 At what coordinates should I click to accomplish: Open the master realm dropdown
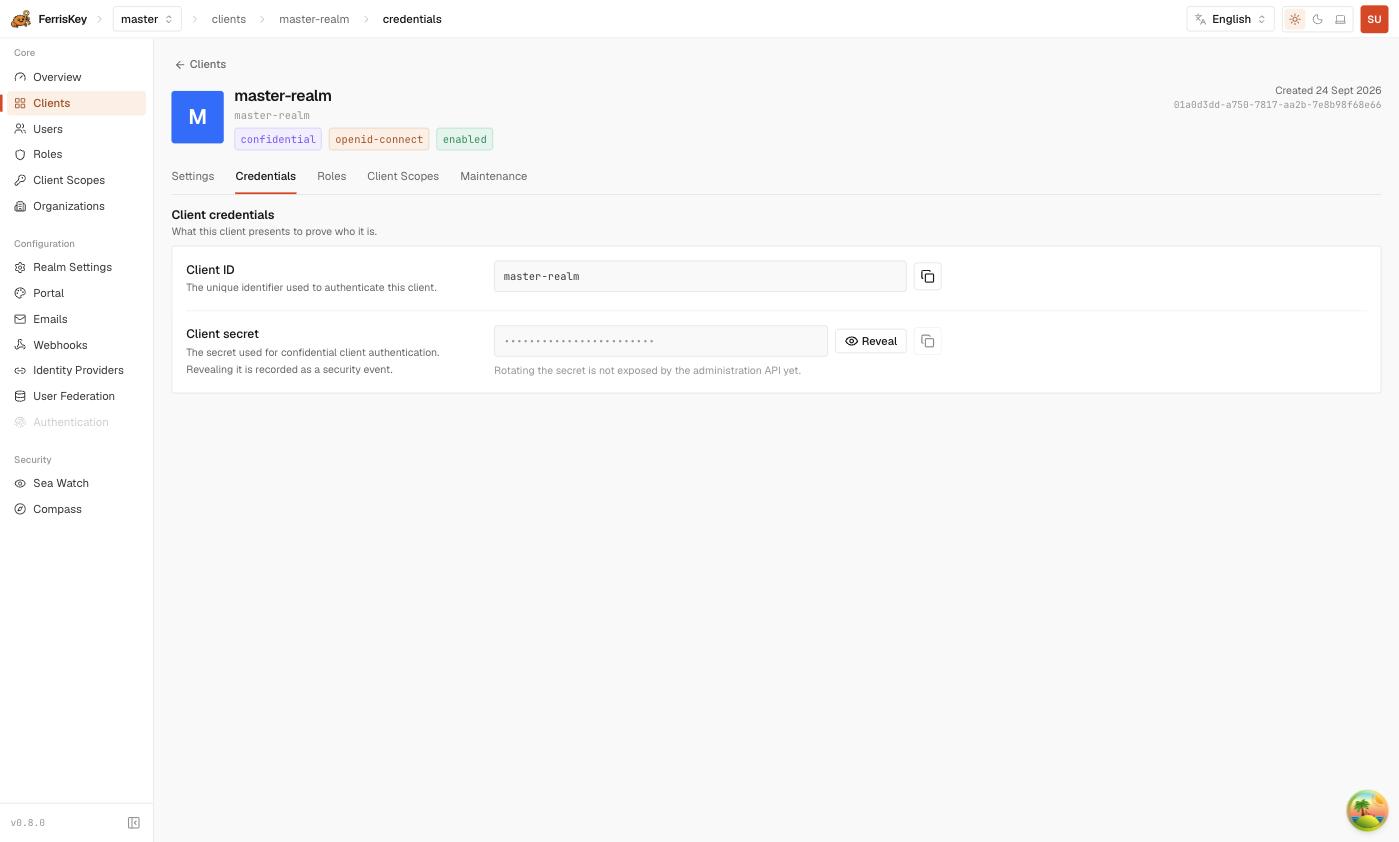(147, 19)
